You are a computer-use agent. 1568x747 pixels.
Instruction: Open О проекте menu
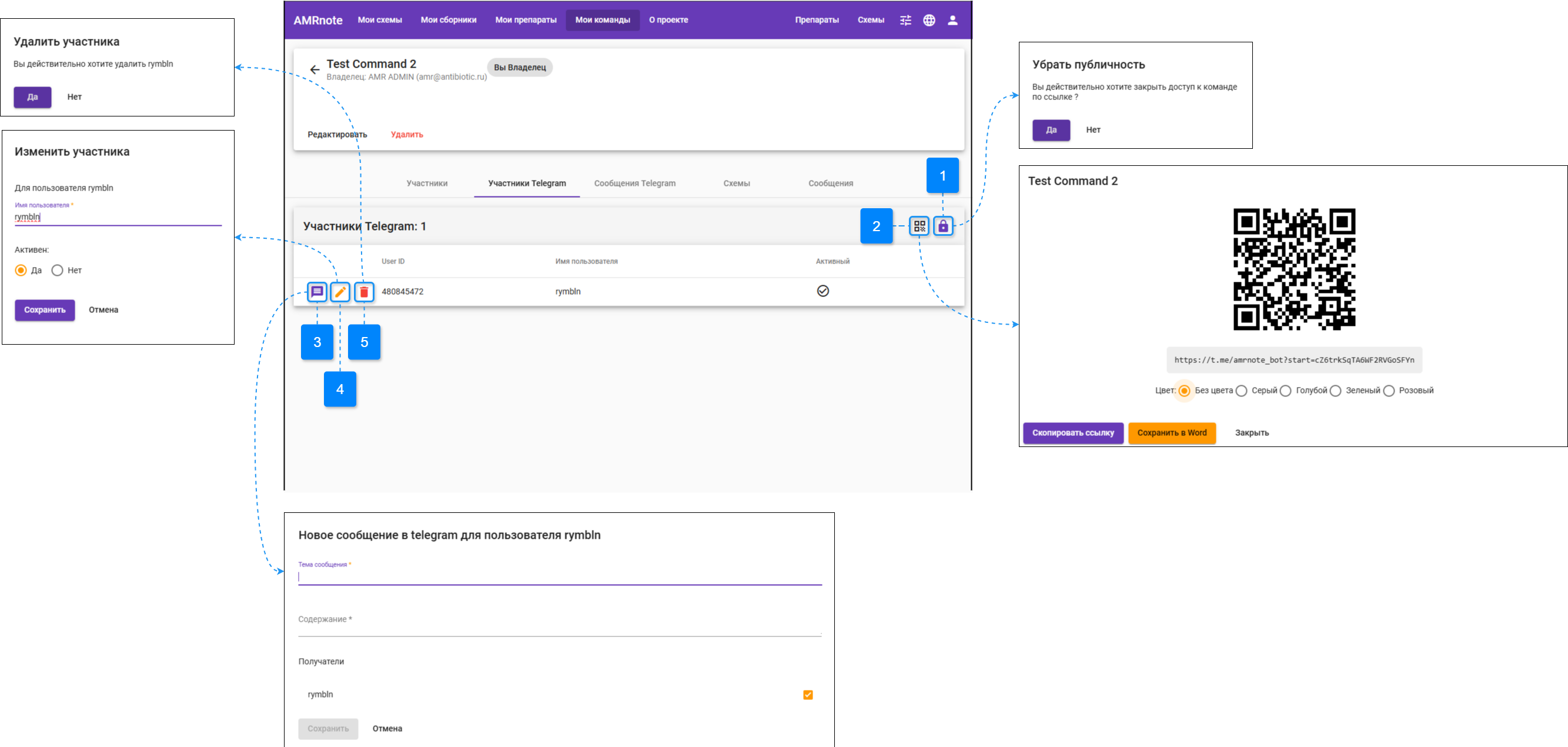click(x=668, y=19)
